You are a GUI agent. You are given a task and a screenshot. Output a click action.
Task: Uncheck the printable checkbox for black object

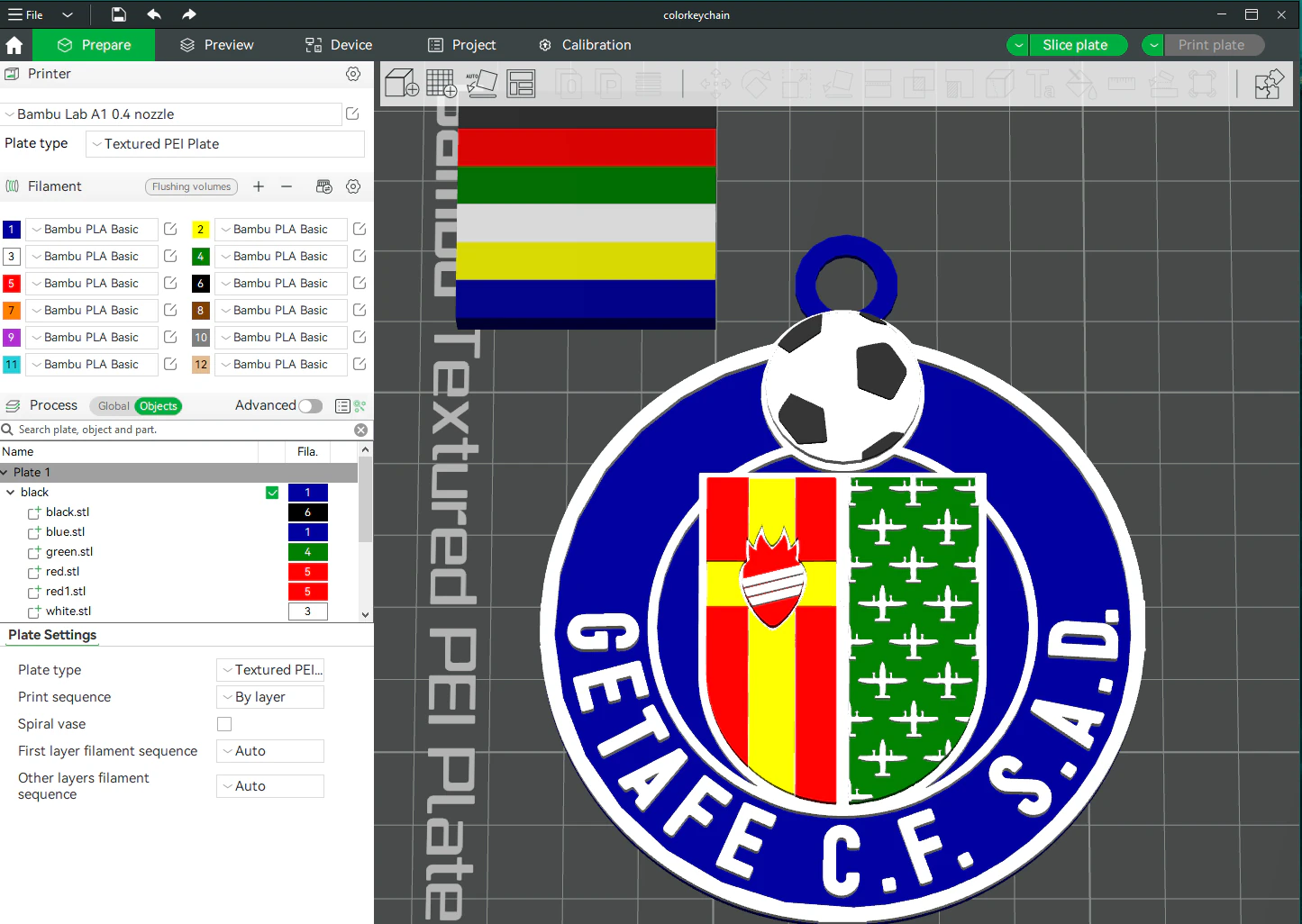(272, 493)
